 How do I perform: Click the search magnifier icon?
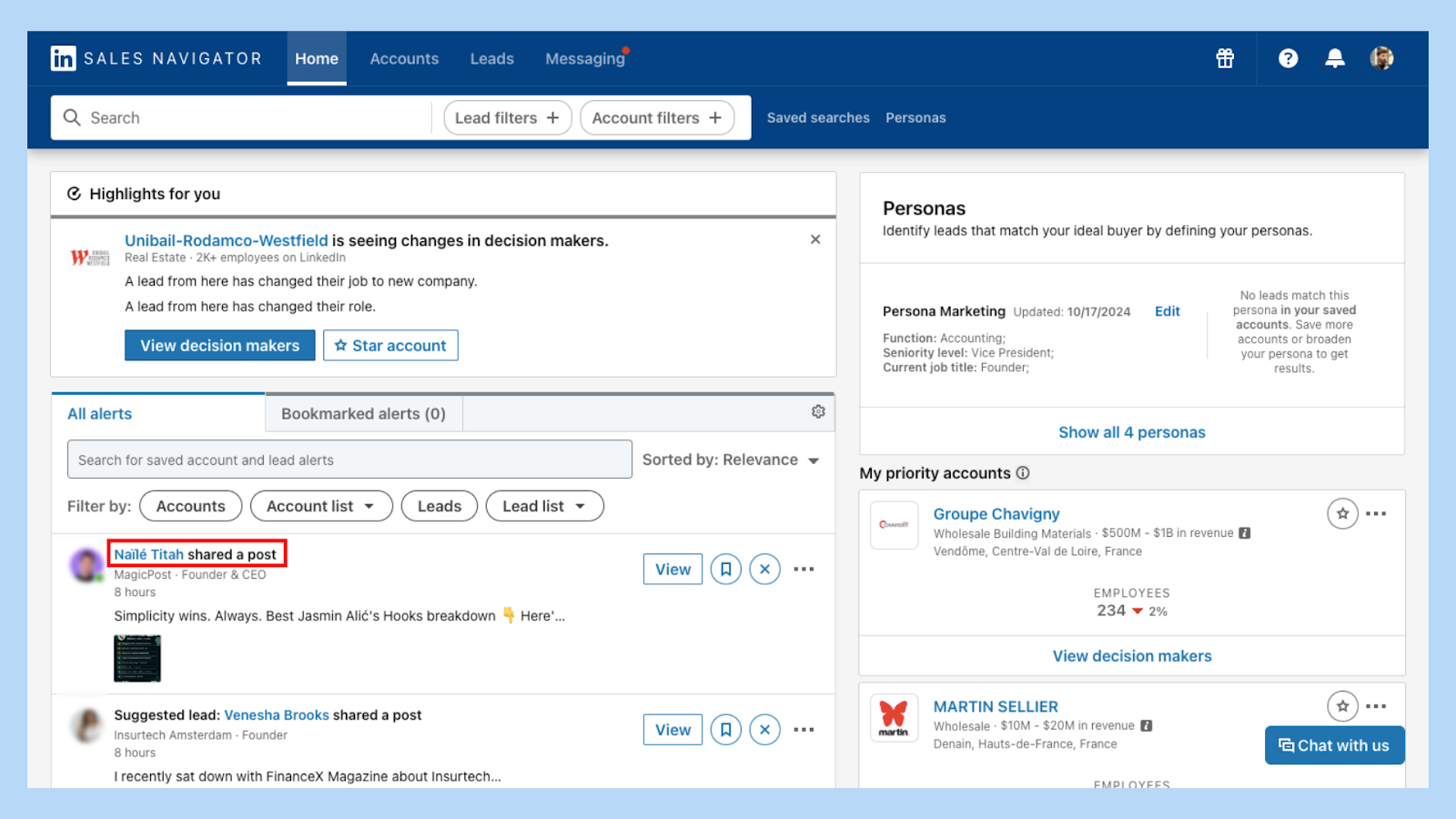pyautogui.click(x=72, y=117)
